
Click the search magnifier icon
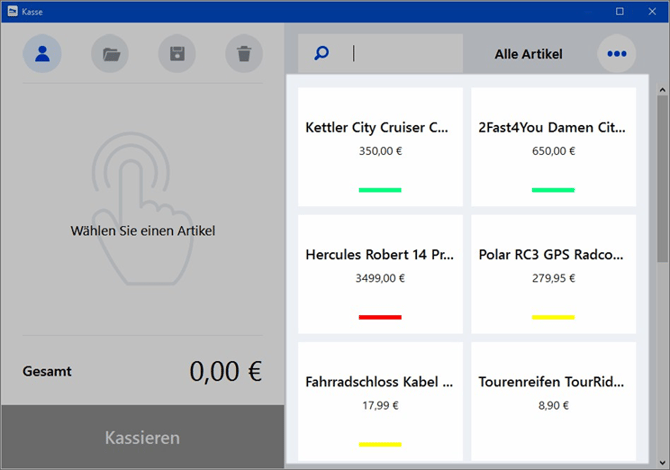point(321,53)
